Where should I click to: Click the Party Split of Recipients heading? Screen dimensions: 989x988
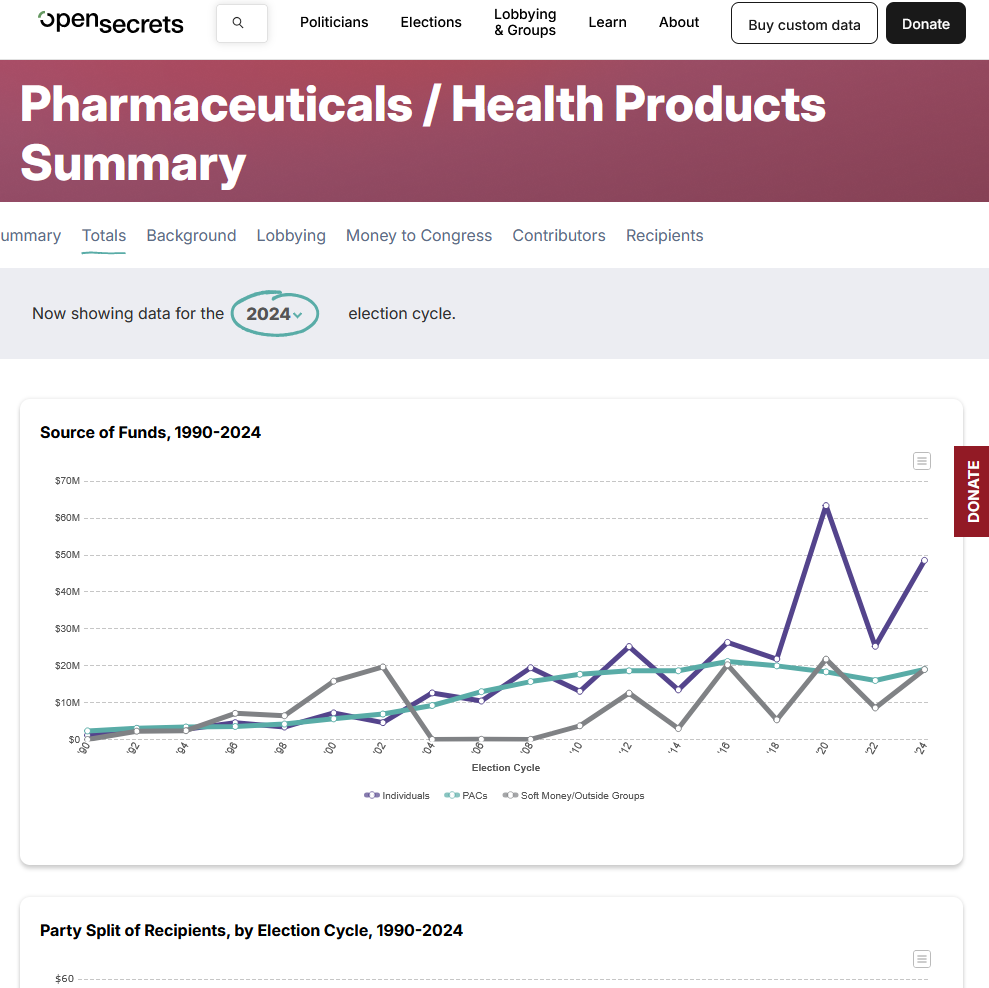tap(251, 931)
